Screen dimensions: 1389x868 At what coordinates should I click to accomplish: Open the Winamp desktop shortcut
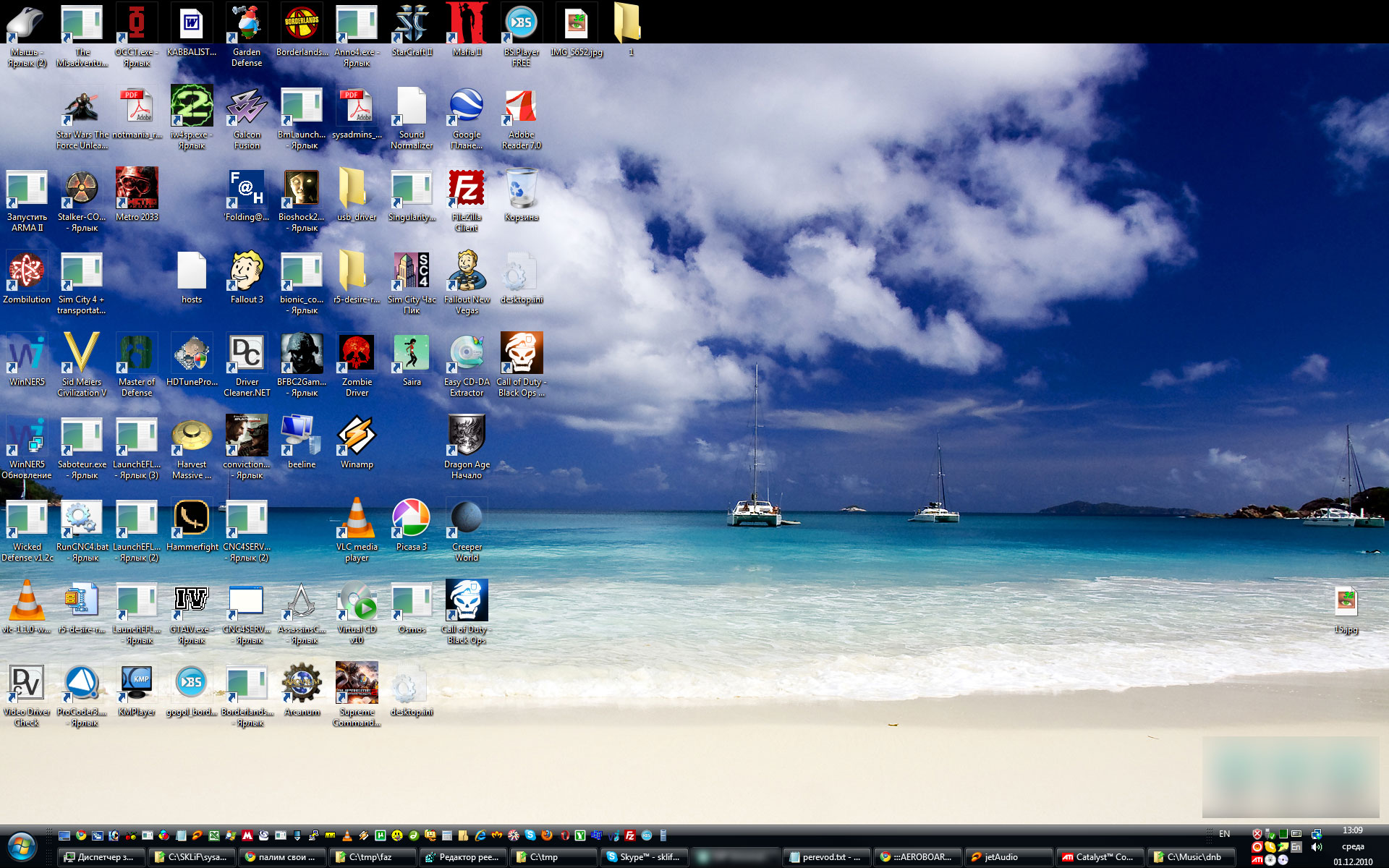pyautogui.click(x=357, y=443)
